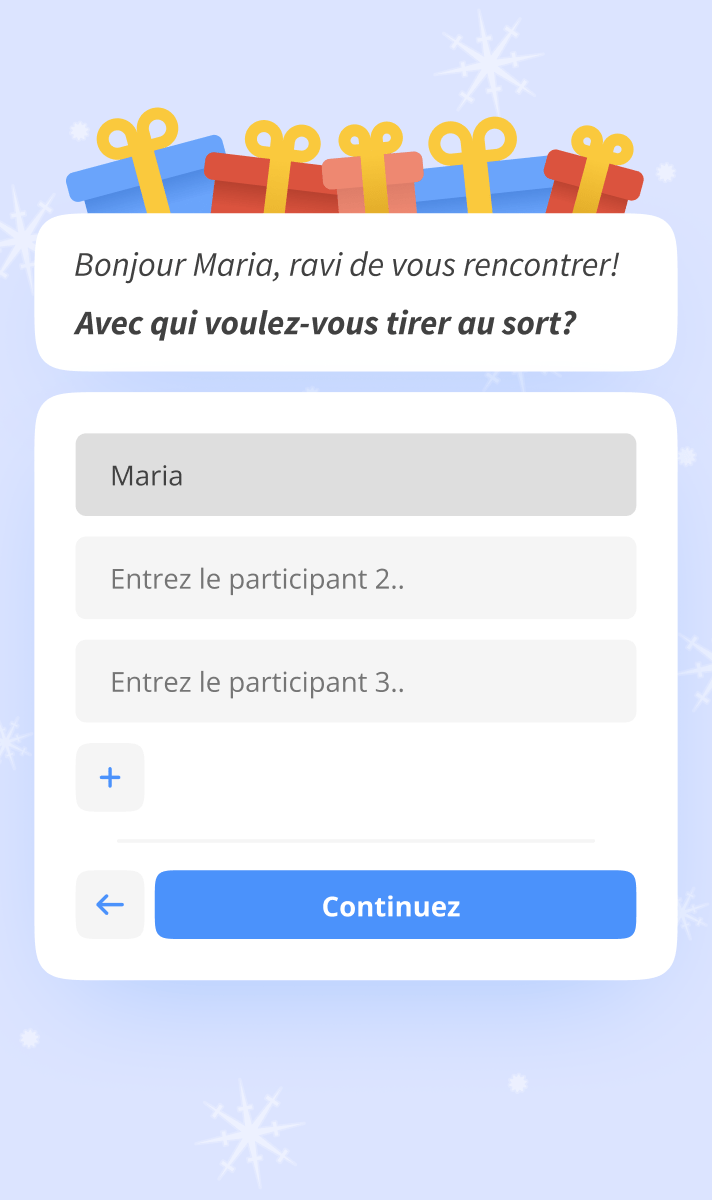Click the prefilled Maria name field
This screenshot has height=1200, width=712.
tap(355, 475)
